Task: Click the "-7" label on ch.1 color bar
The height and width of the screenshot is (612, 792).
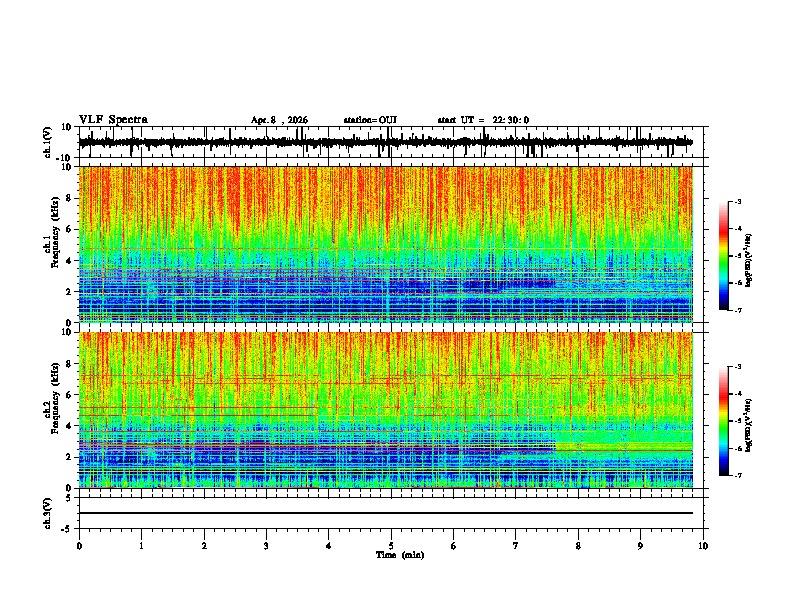Action: 738,310
